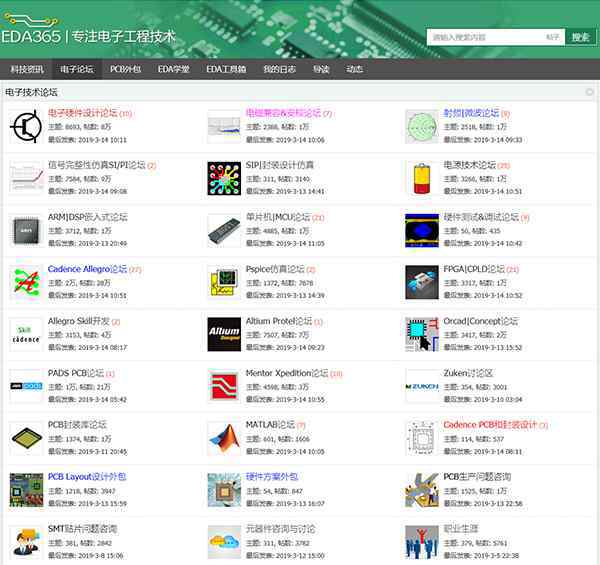The width and height of the screenshot is (600, 565).
Task: Collapse the 电子技术论坛 section
Action: [x=590, y=91]
